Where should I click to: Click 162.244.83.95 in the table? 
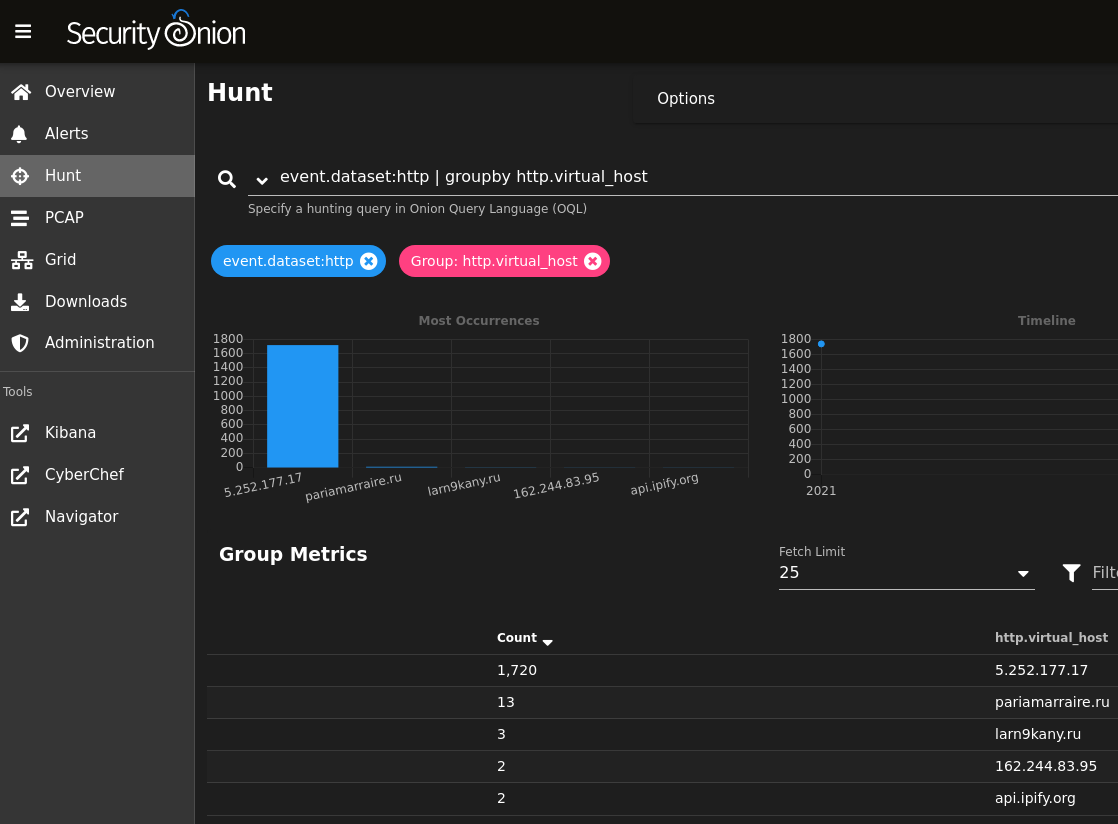(x=1046, y=767)
